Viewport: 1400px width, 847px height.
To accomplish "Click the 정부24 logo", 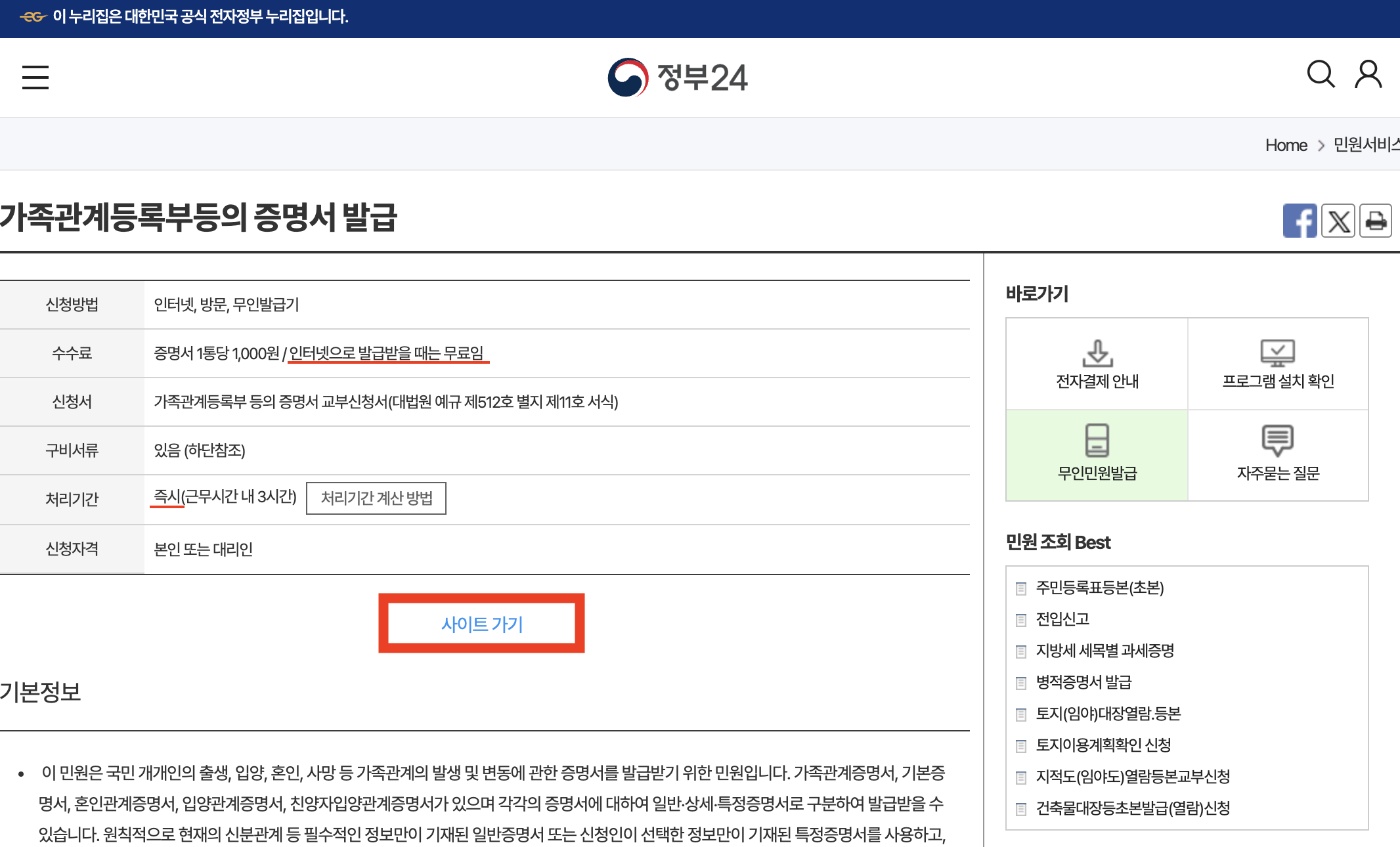I will 680,77.
